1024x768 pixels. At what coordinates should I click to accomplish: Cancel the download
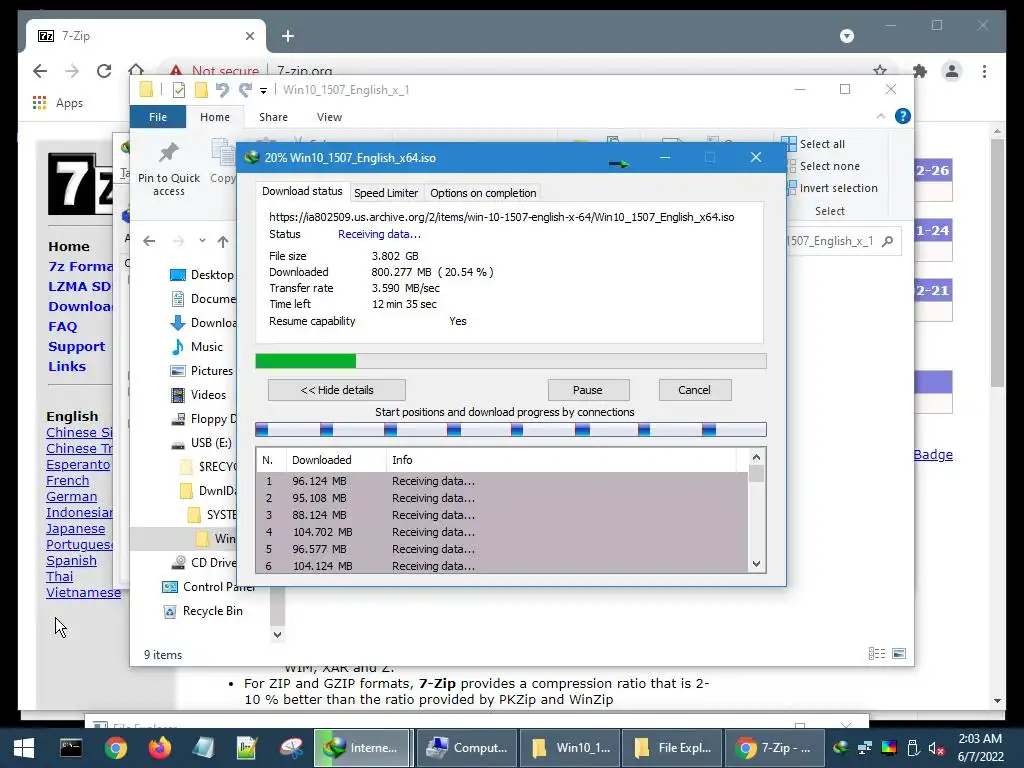(695, 390)
